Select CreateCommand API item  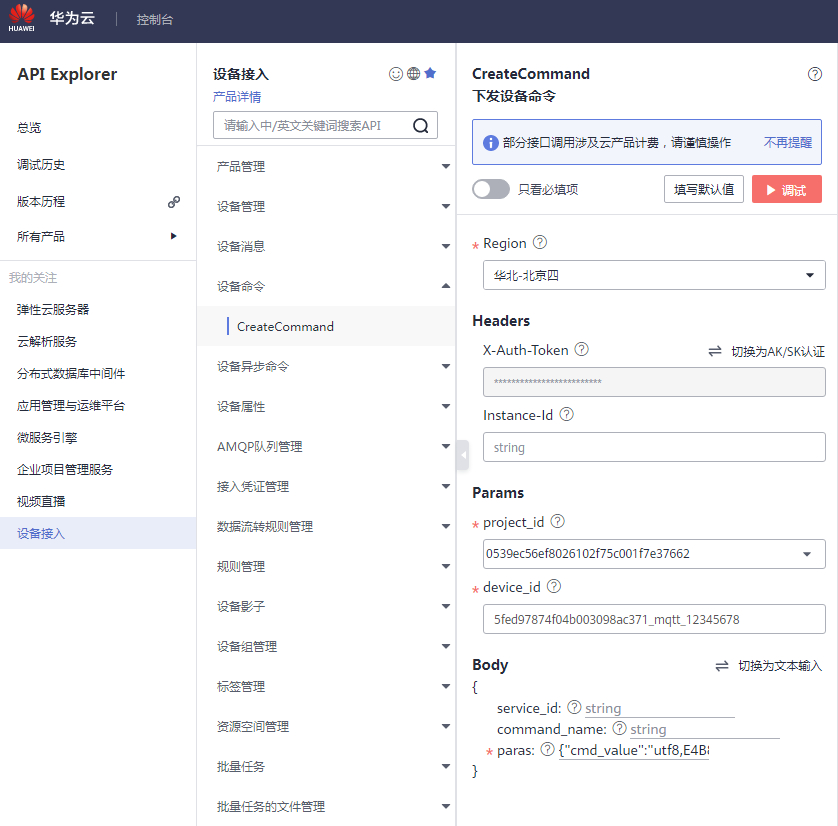(326, 326)
